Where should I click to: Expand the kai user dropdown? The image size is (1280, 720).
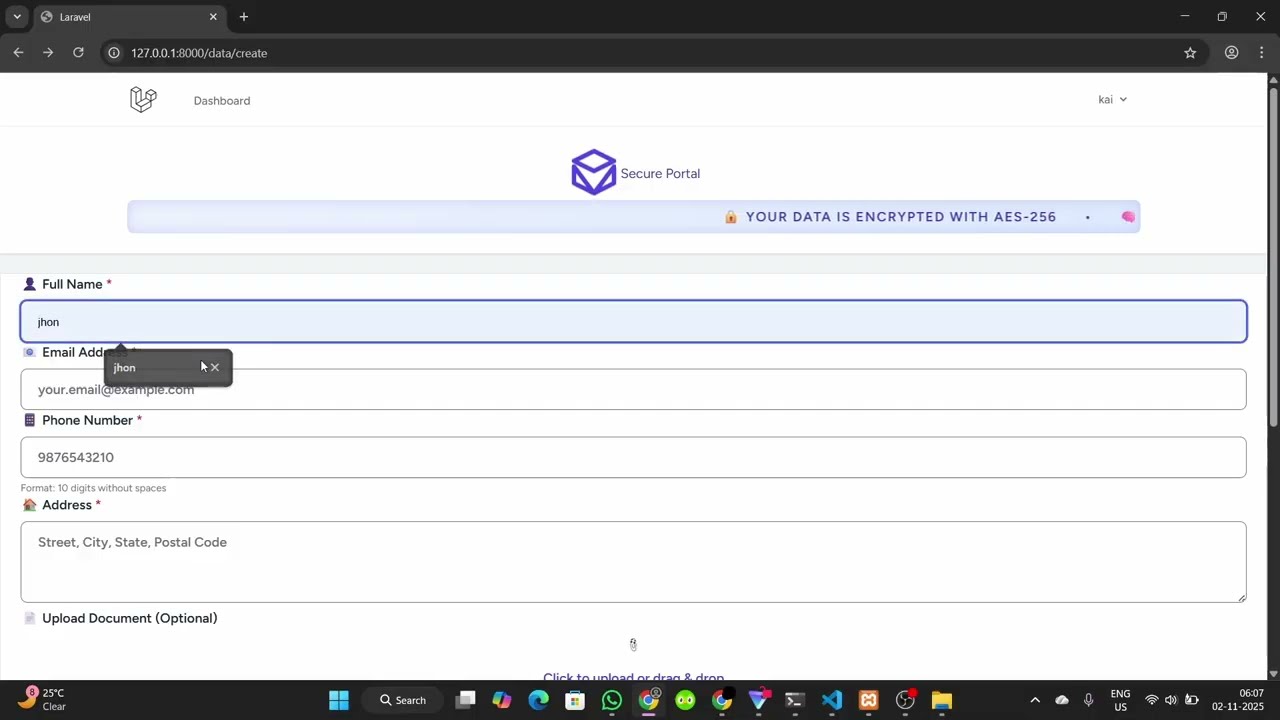click(1112, 99)
